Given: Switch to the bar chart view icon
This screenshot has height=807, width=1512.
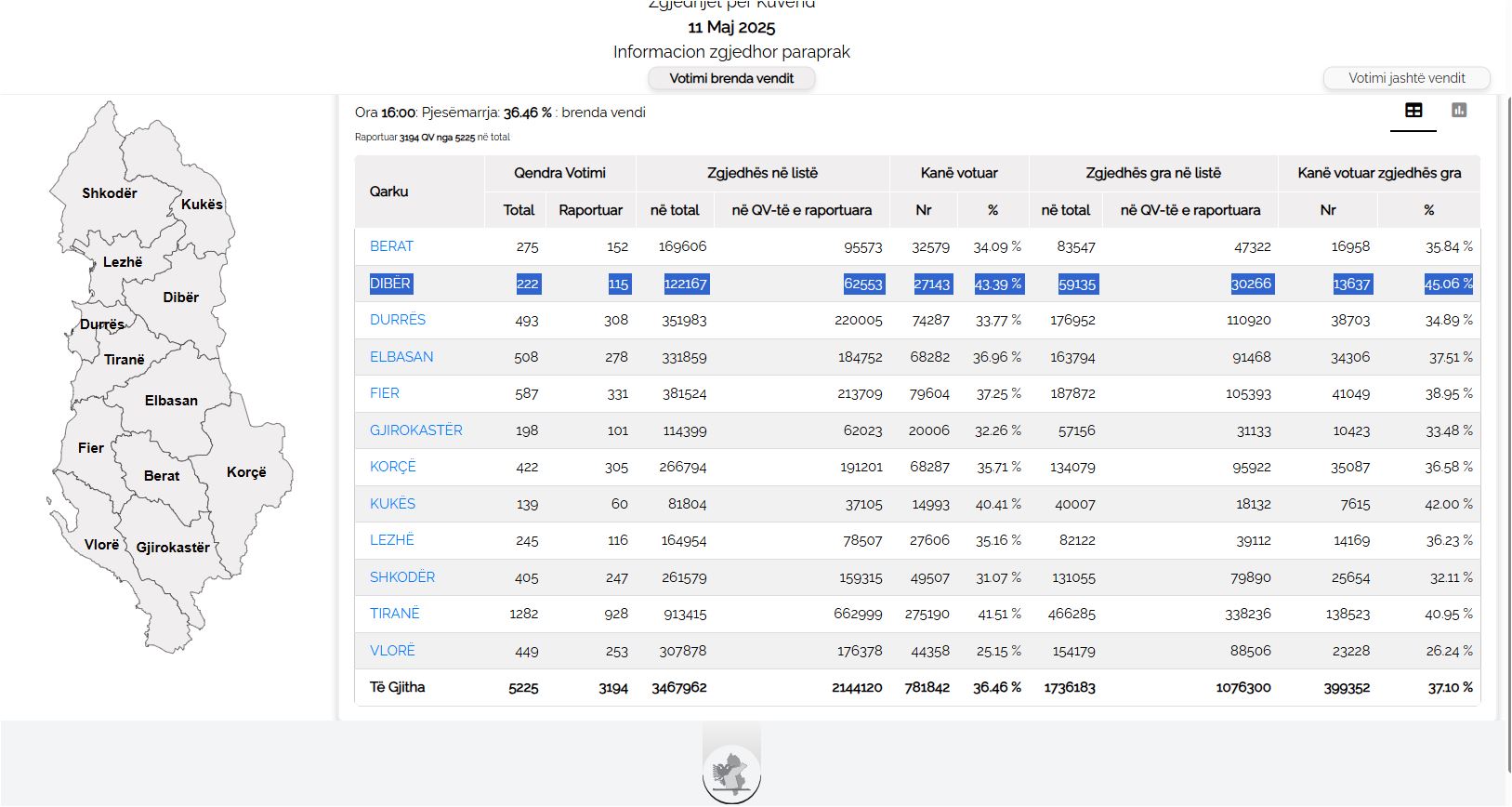Looking at the screenshot, I should [1459, 111].
